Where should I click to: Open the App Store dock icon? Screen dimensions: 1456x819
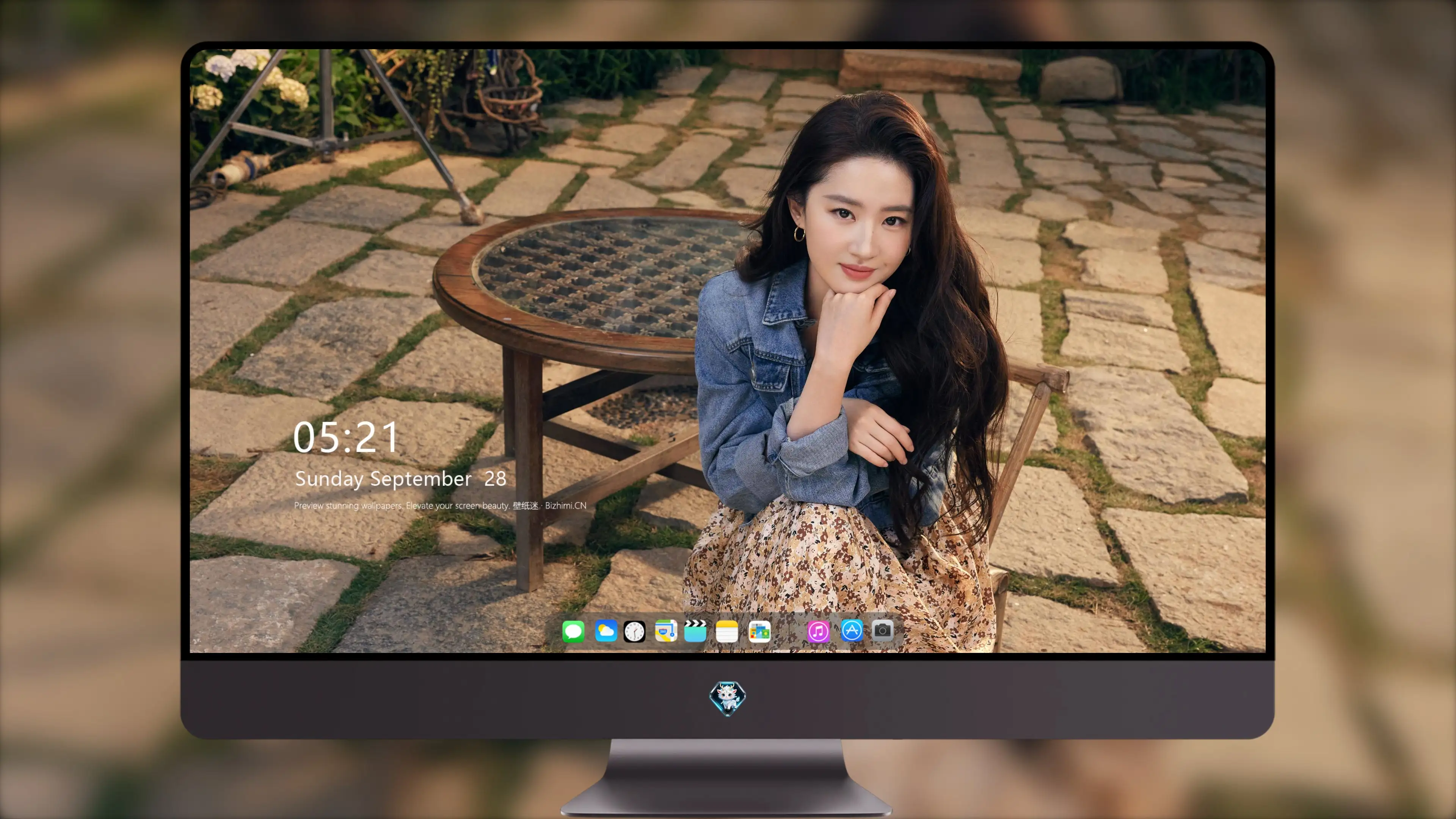[851, 631]
